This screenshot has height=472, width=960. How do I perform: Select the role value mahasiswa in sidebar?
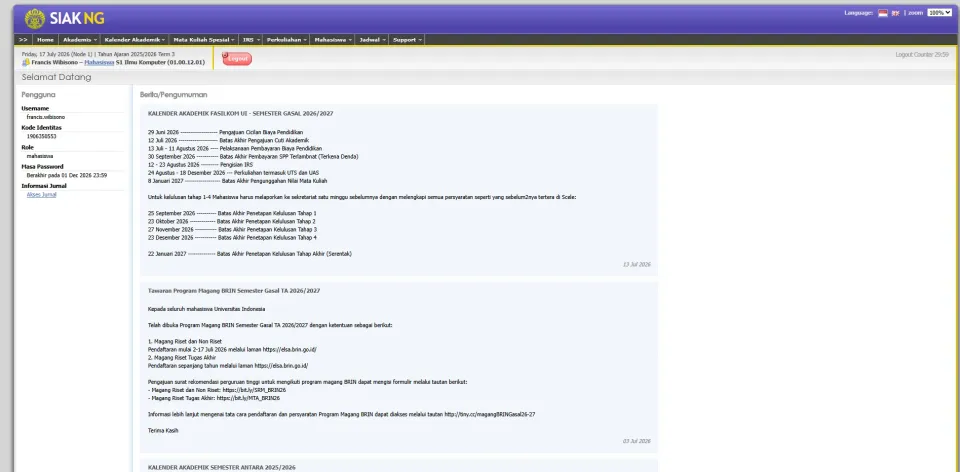coord(40,156)
